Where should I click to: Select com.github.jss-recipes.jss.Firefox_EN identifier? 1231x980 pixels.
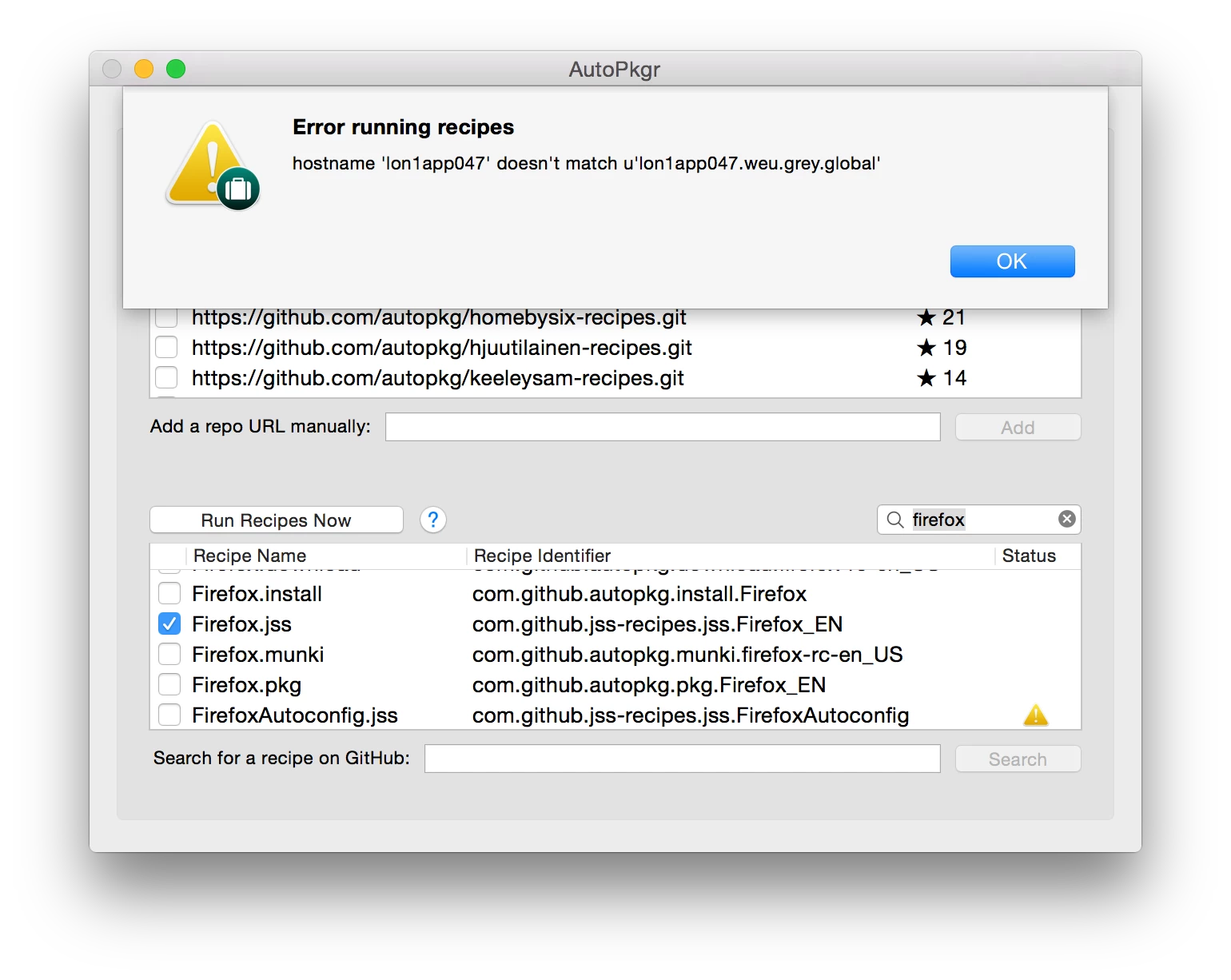coord(657,624)
